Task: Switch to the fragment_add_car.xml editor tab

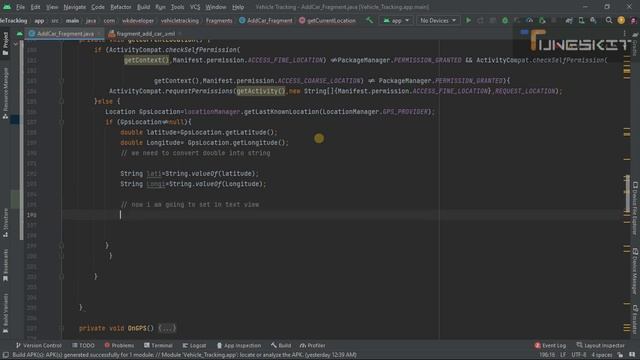Action: pyautogui.click(x=145, y=34)
